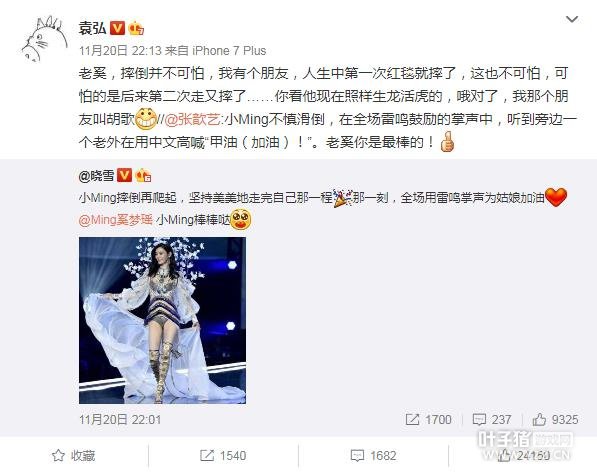
Task: Open the post options chevron menu
Action: pos(572,19)
